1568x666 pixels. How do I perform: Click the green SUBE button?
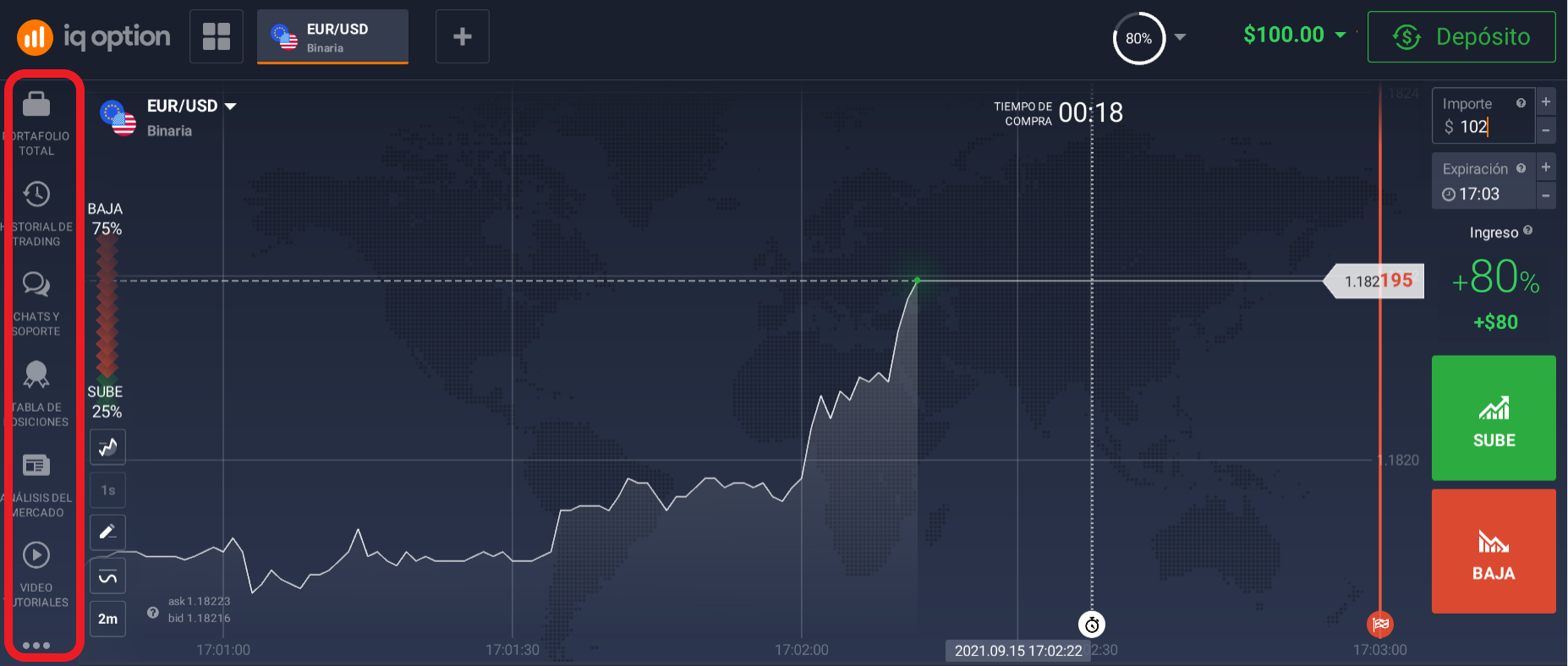[x=1494, y=418]
